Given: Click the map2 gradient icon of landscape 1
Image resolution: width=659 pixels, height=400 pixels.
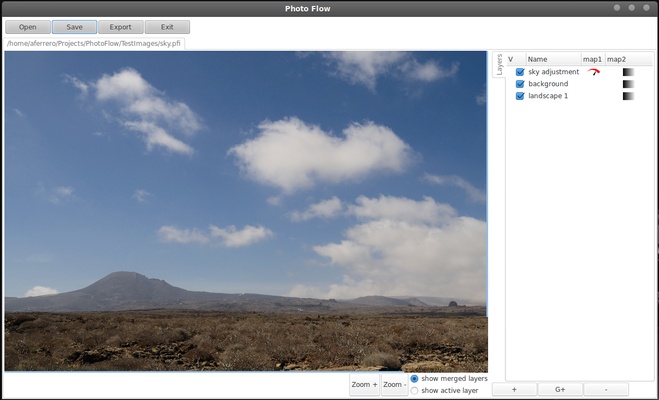Looking at the screenshot, I should tap(628, 96).
